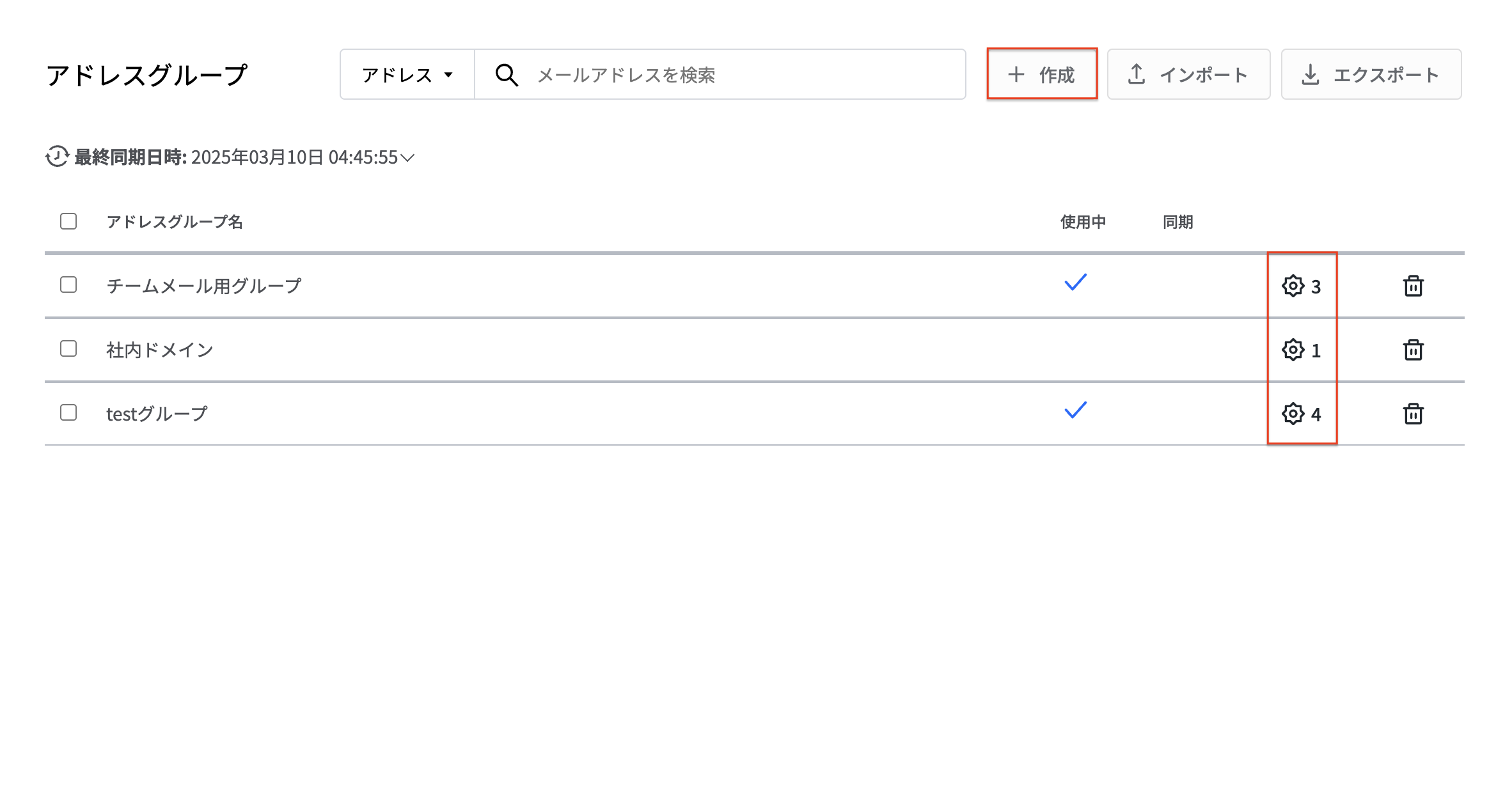The image size is (1512, 803).
Task: Click the 2025年03月10日 04:45:55 timestamp
Action: [x=295, y=157]
